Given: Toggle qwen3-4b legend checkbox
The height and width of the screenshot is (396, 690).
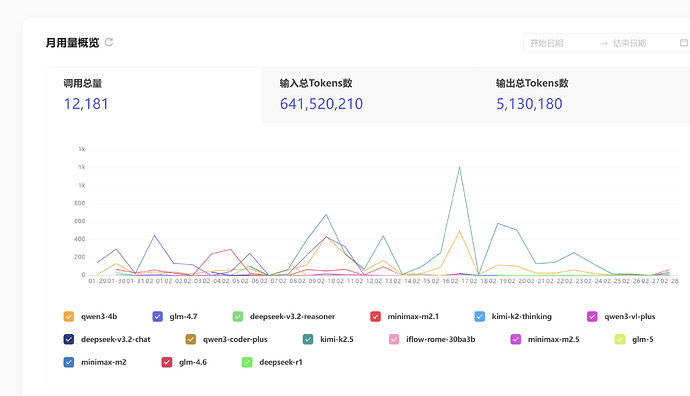Looking at the screenshot, I should coord(69,316).
